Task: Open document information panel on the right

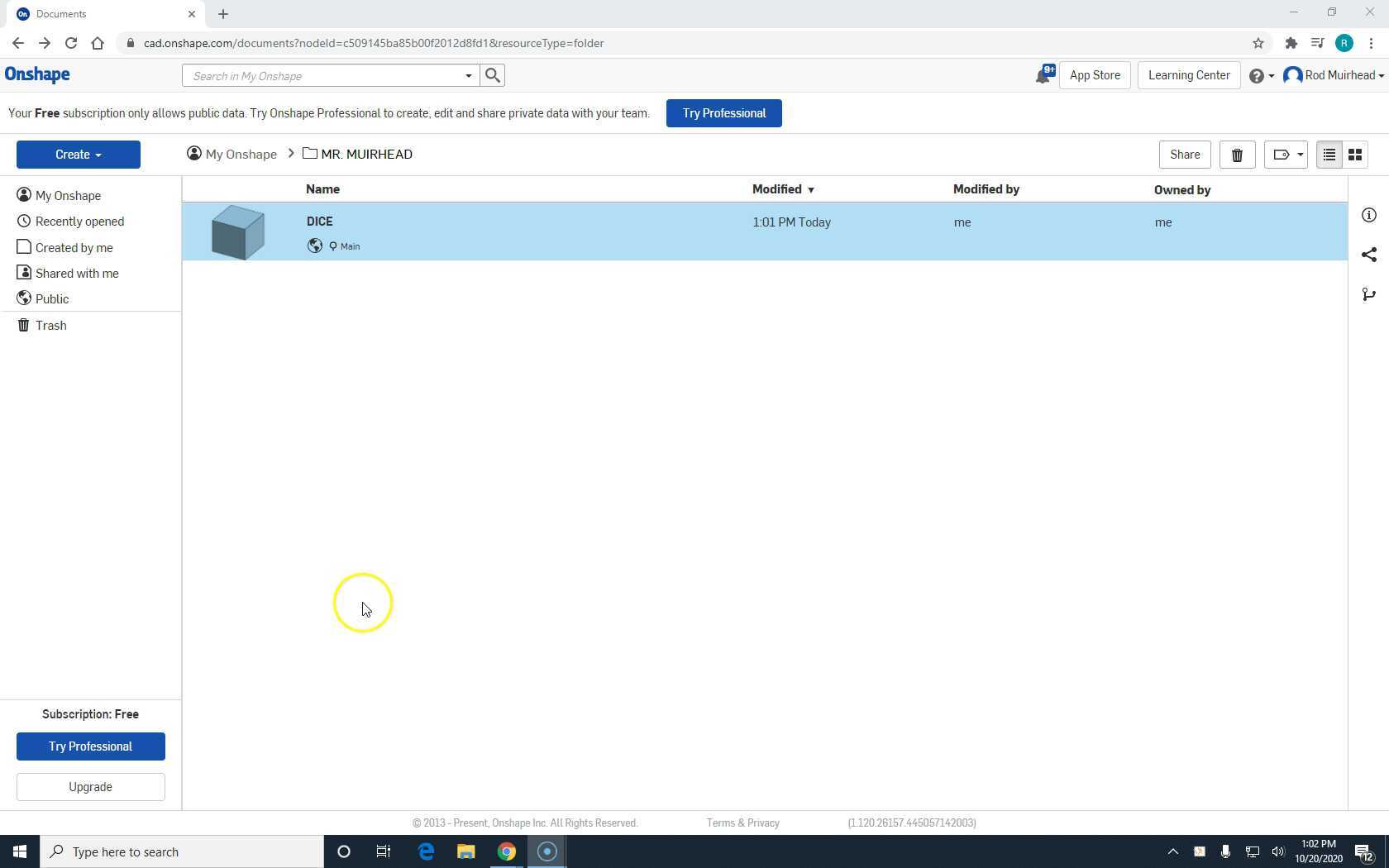Action: click(x=1368, y=215)
